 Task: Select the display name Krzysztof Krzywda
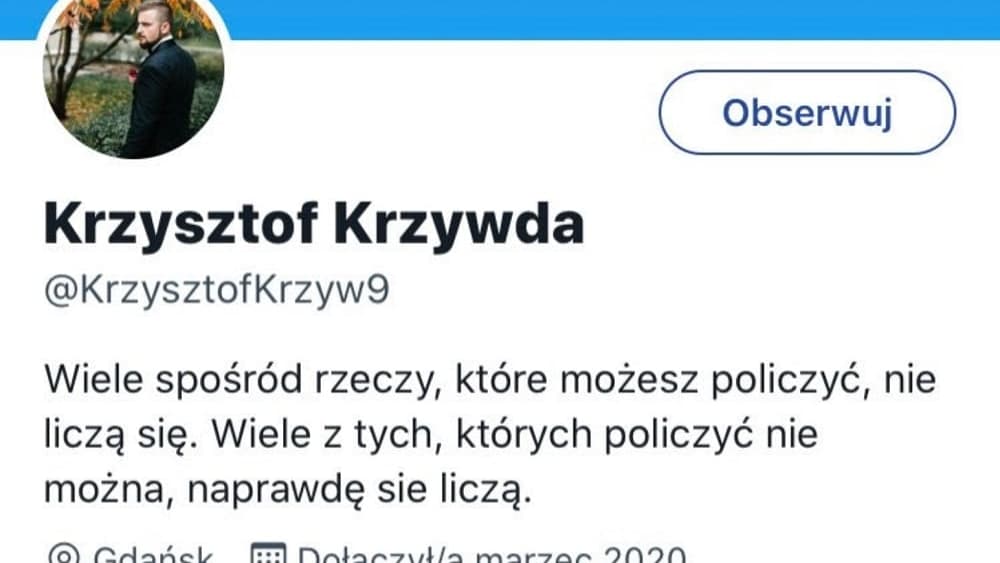pos(314,224)
